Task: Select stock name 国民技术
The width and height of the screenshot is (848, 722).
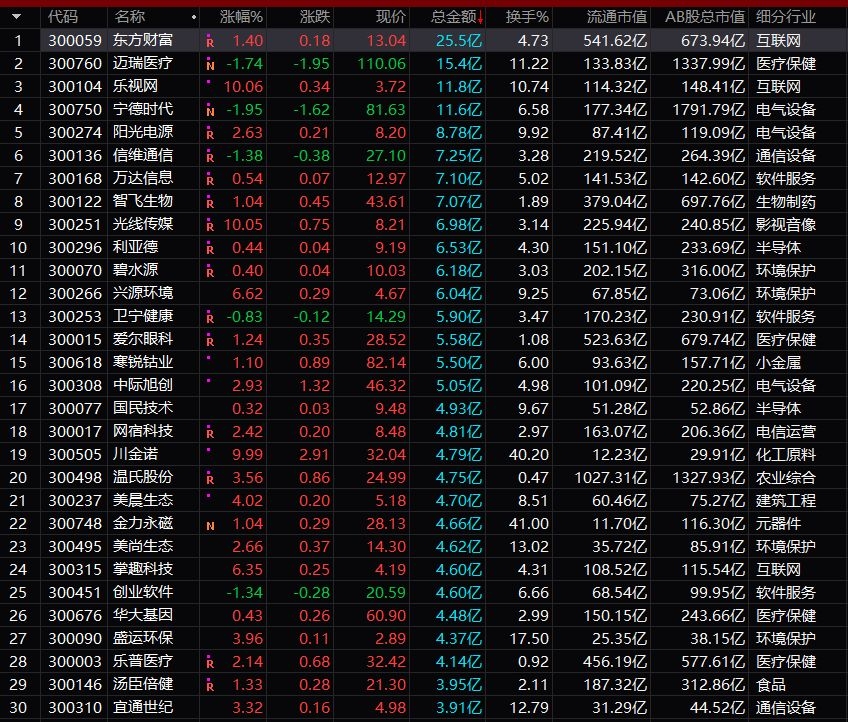Action: (x=143, y=408)
